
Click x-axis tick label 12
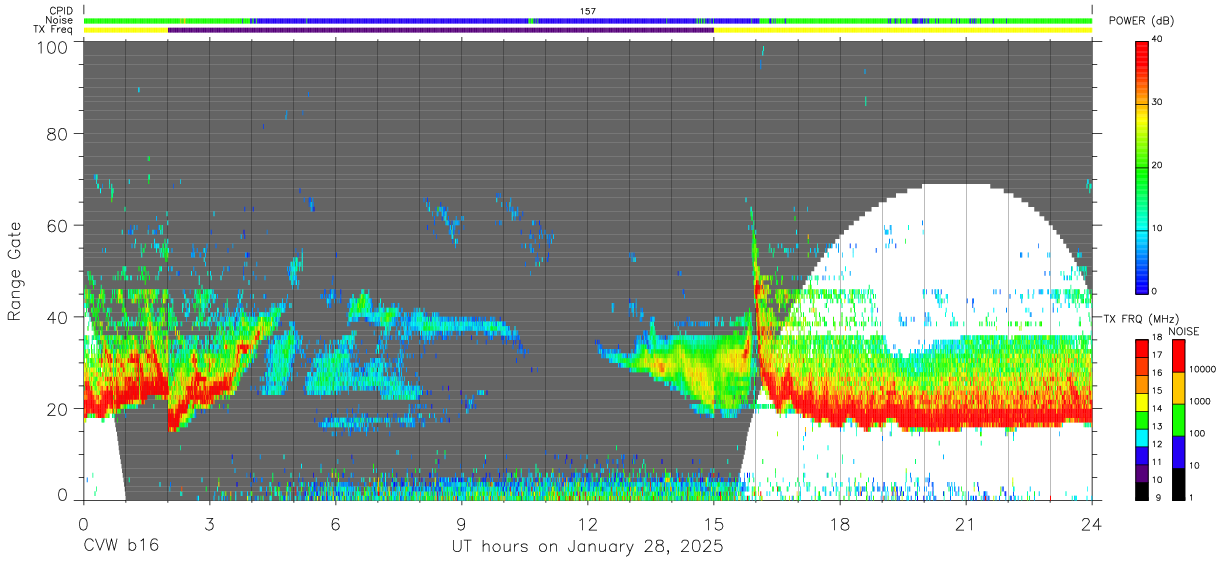coord(588,523)
